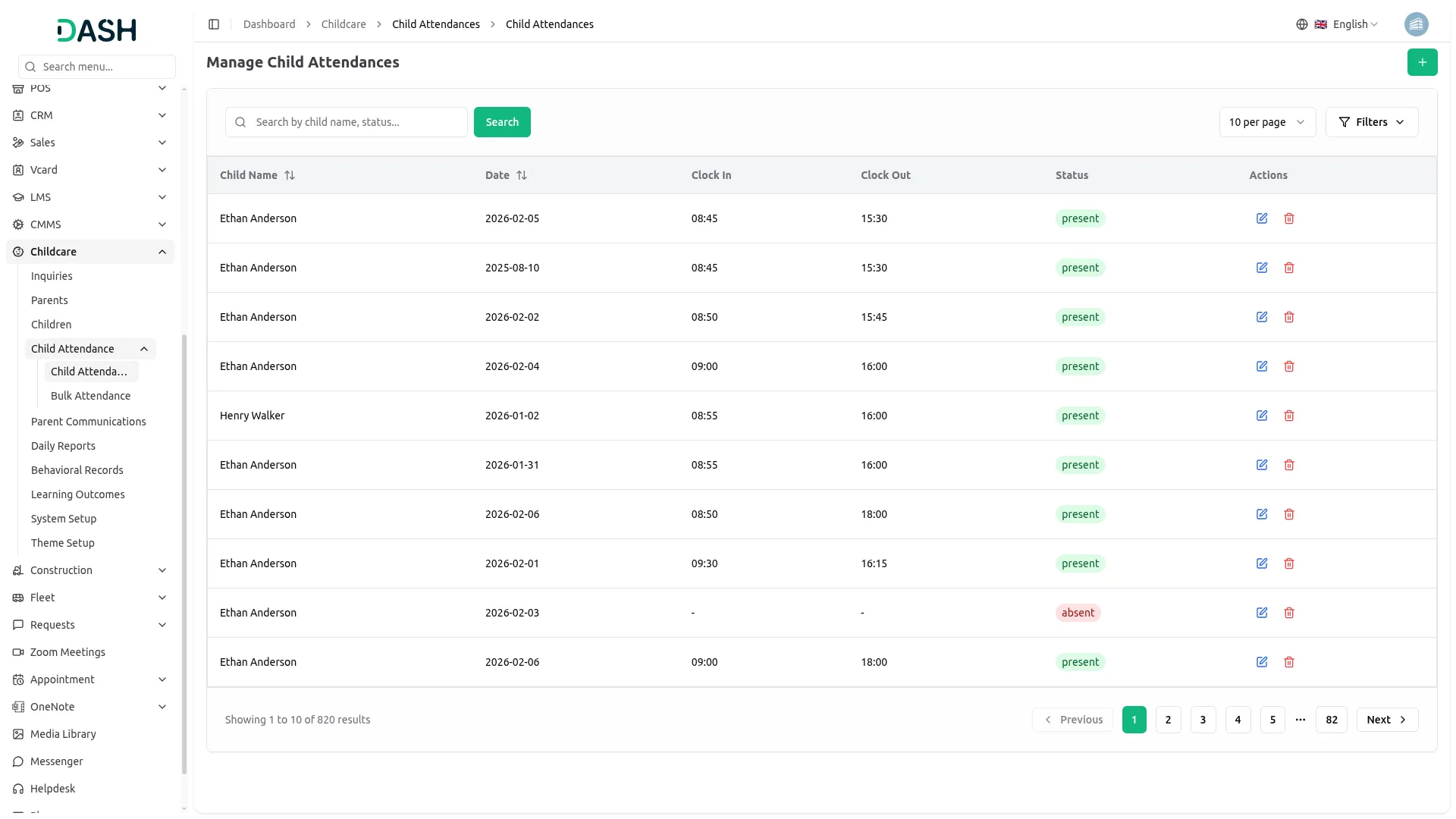Viewport: 1456px width, 819px height.
Task: Edit the absent 2026-02-03 attendance record
Action: (x=1262, y=613)
